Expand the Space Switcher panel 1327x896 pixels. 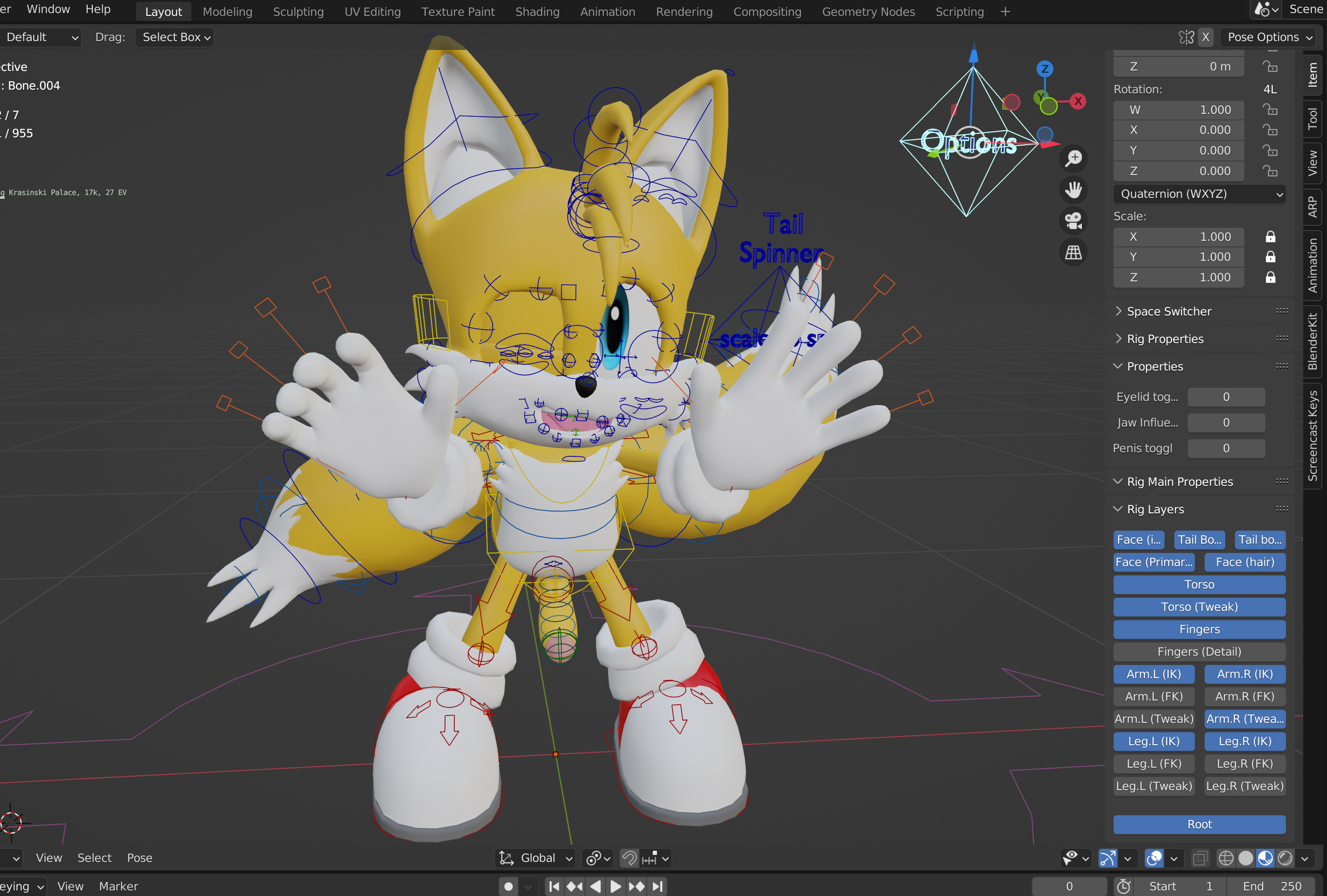point(1169,312)
